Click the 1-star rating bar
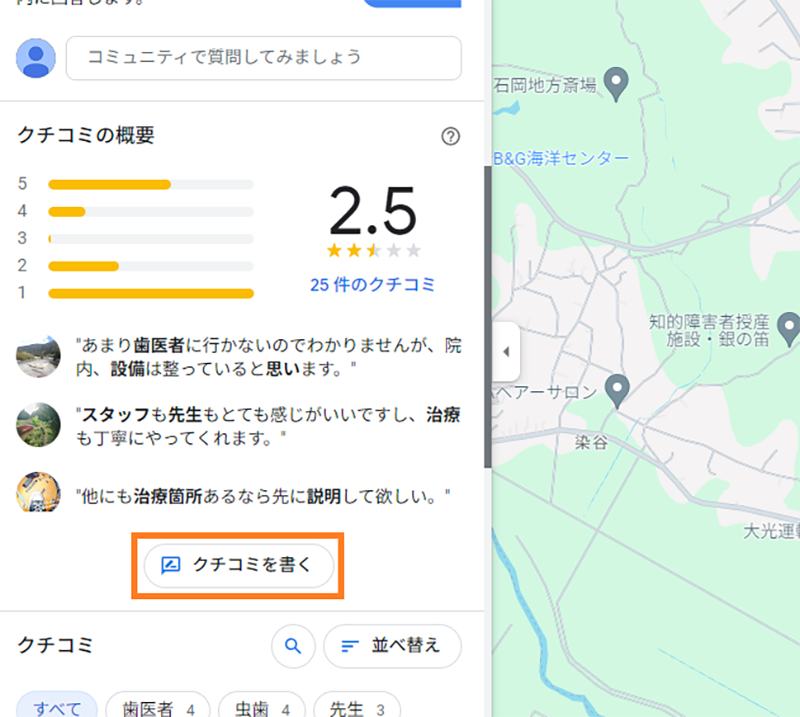The width and height of the screenshot is (800, 717). point(150,293)
